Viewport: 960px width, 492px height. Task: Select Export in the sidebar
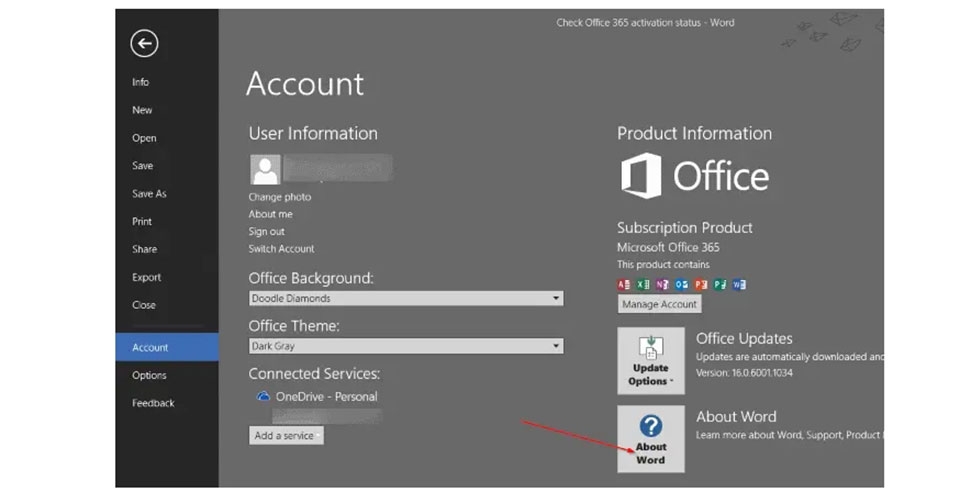click(146, 277)
